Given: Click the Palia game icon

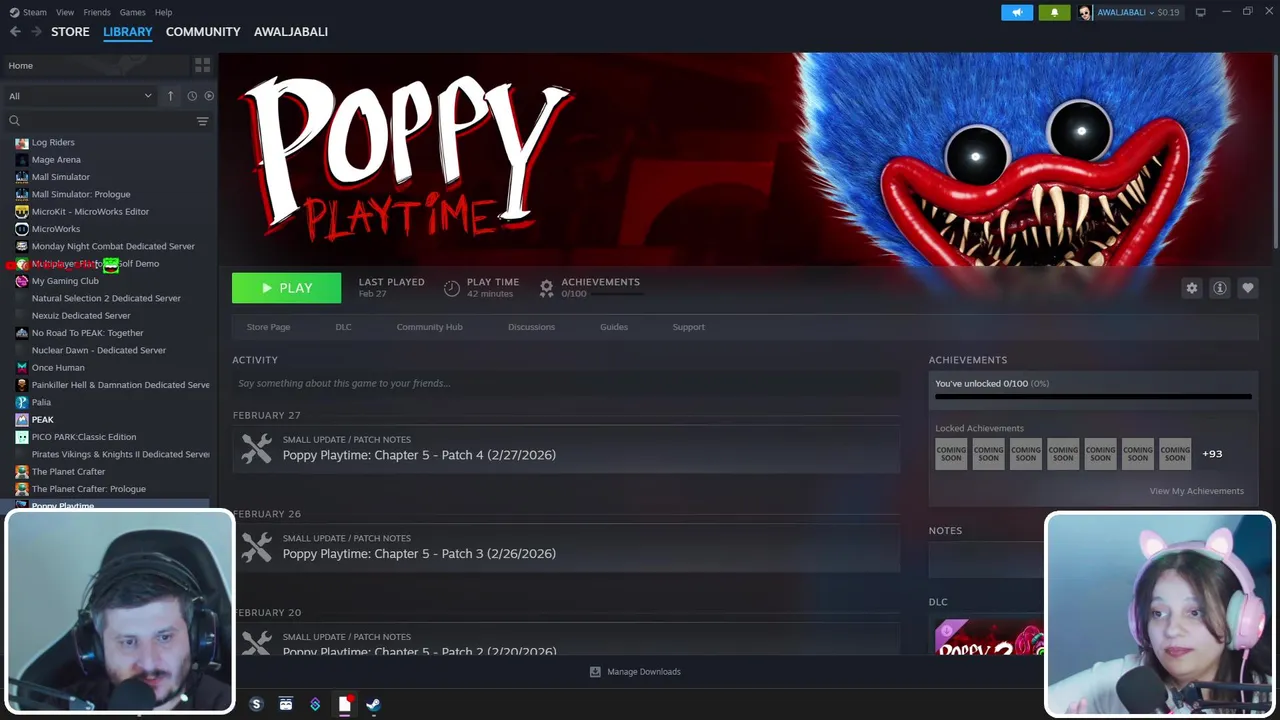Looking at the screenshot, I should coord(22,402).
